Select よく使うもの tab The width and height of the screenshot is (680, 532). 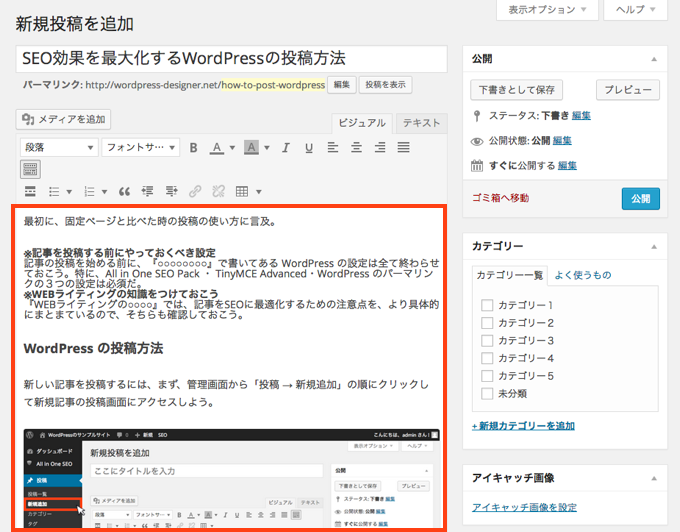pos(583,275)
